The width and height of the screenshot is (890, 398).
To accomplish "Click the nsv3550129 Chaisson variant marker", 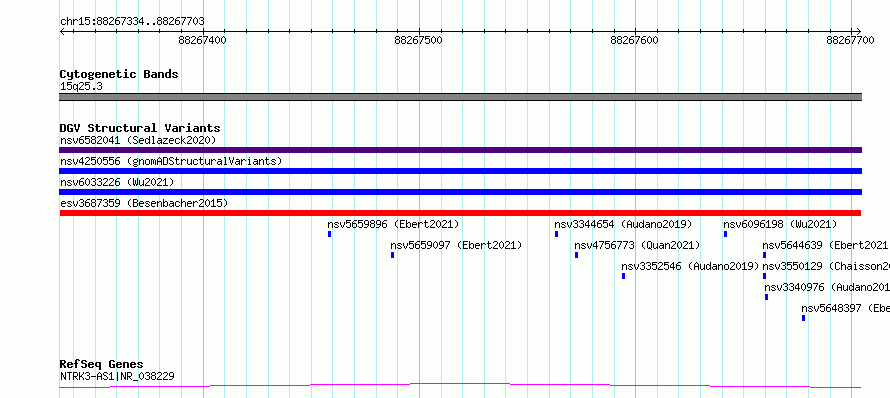I will [x=765, y=276].
